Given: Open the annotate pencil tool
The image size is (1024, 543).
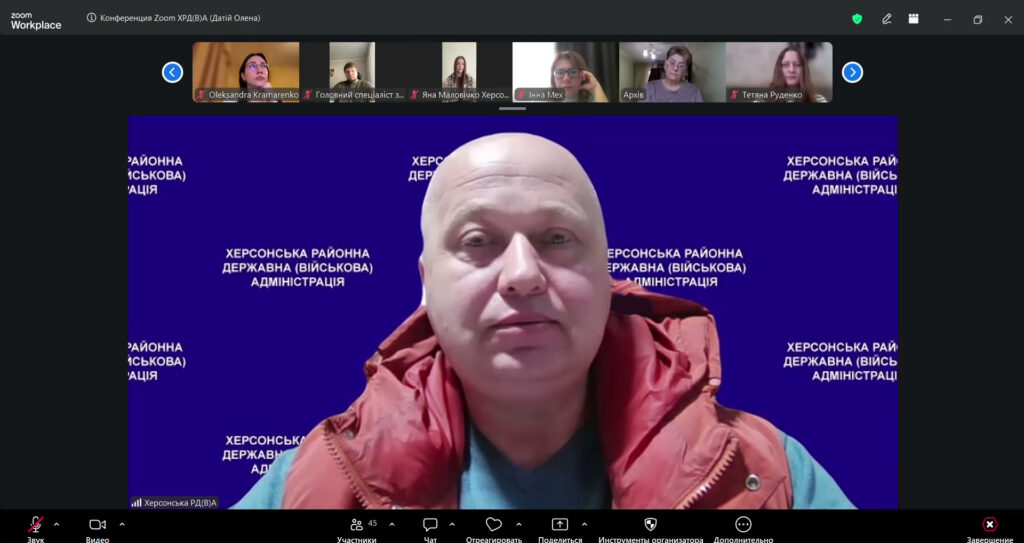Looking at the screenshot, I should [x=886, y=19].
